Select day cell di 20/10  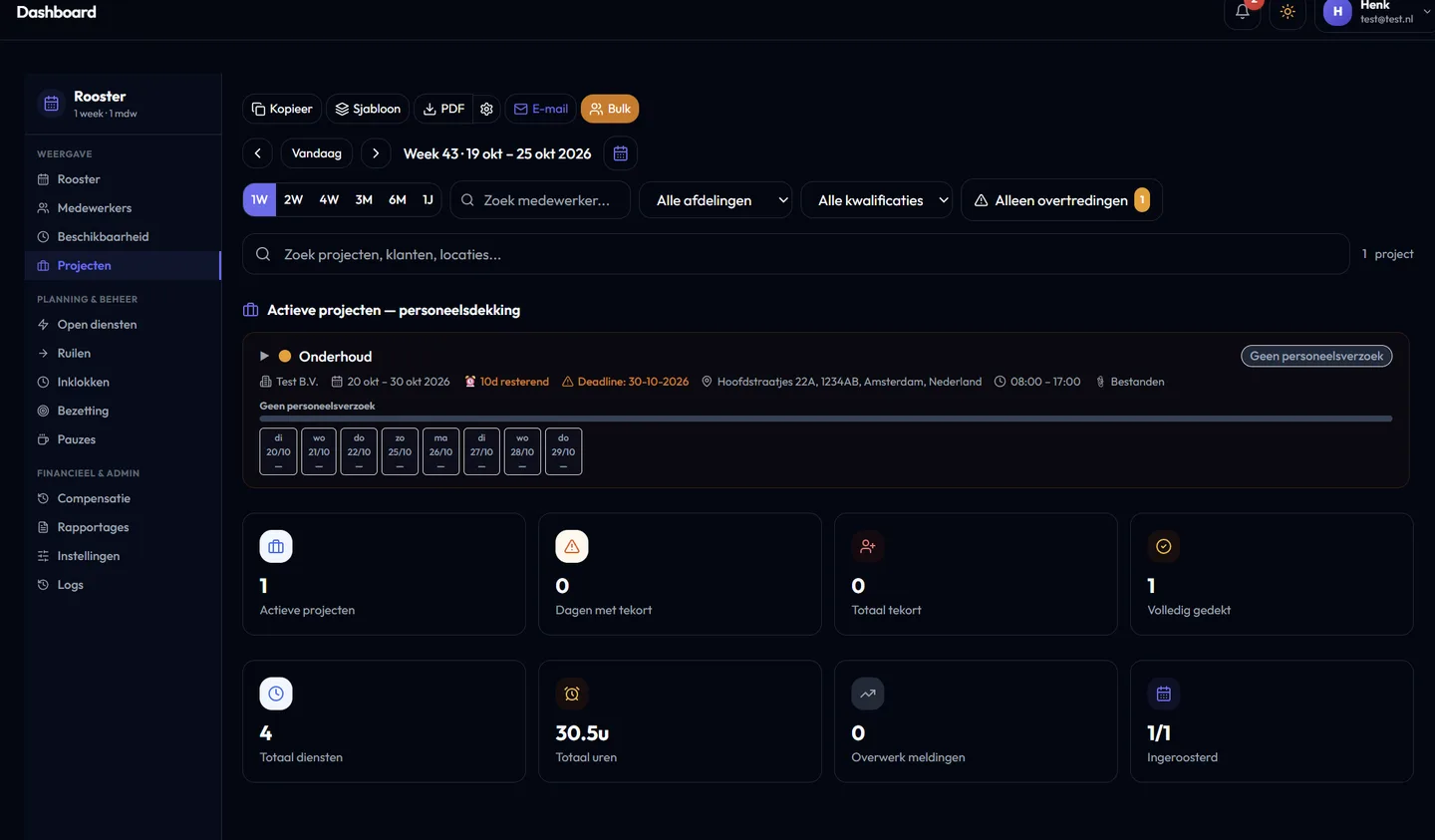[278, 451]
